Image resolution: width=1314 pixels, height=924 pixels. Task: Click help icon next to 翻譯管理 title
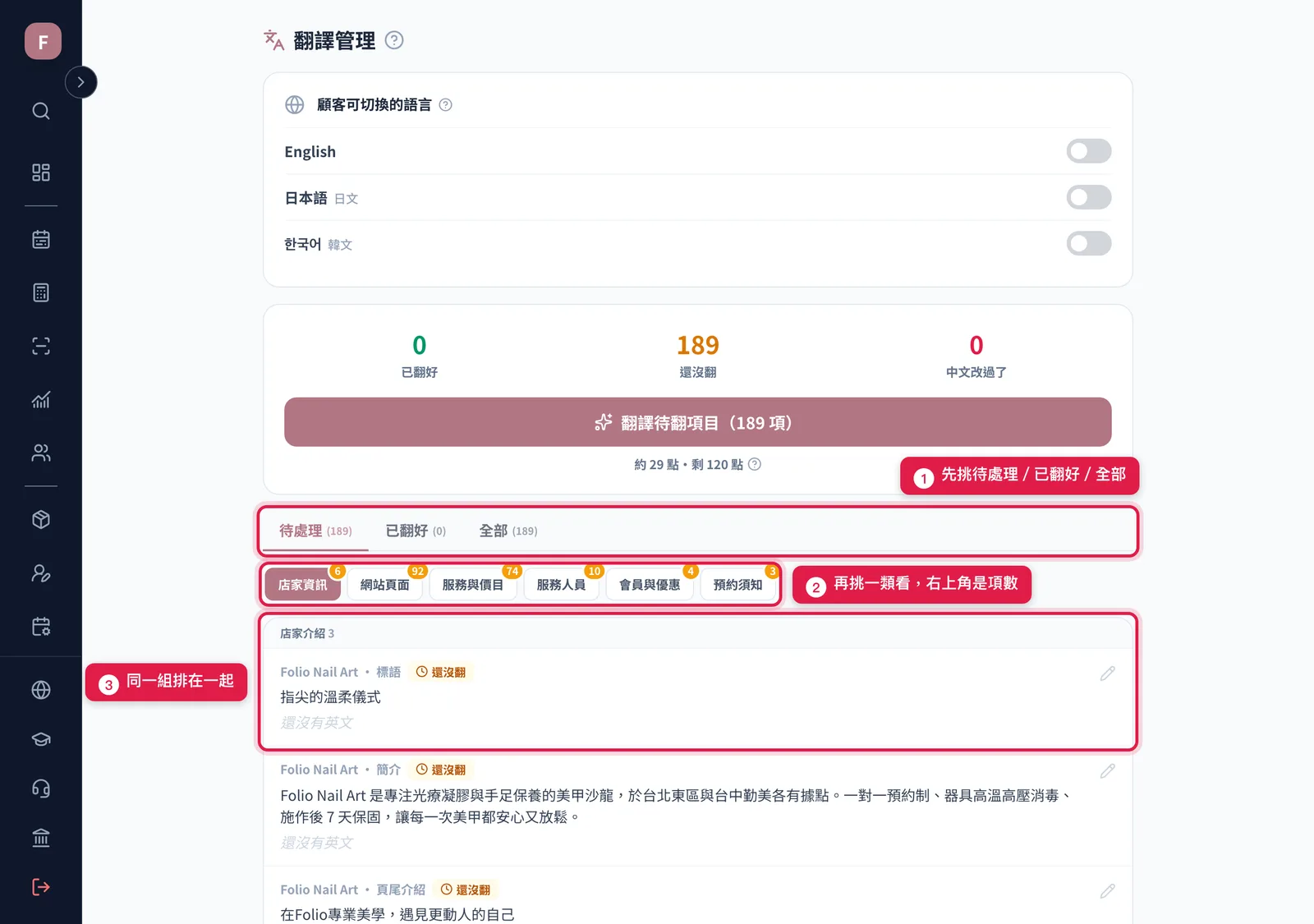pyautogui.click(x=394, y=40)
